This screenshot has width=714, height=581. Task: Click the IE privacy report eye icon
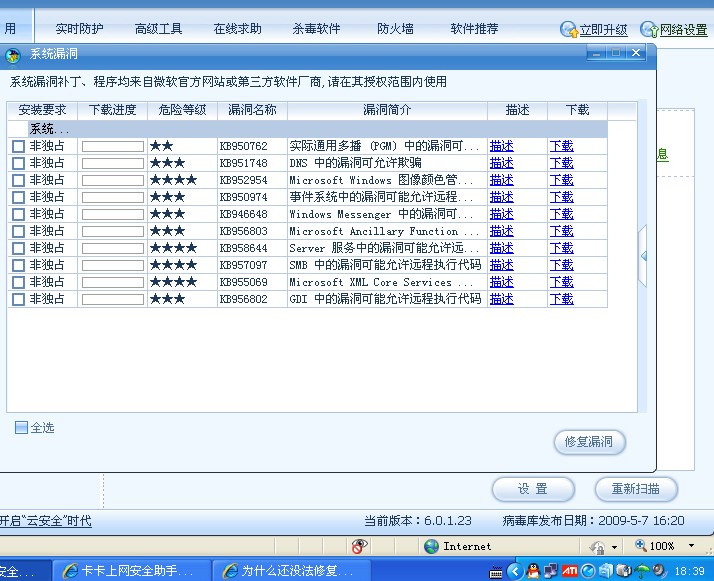pos(359,545)
